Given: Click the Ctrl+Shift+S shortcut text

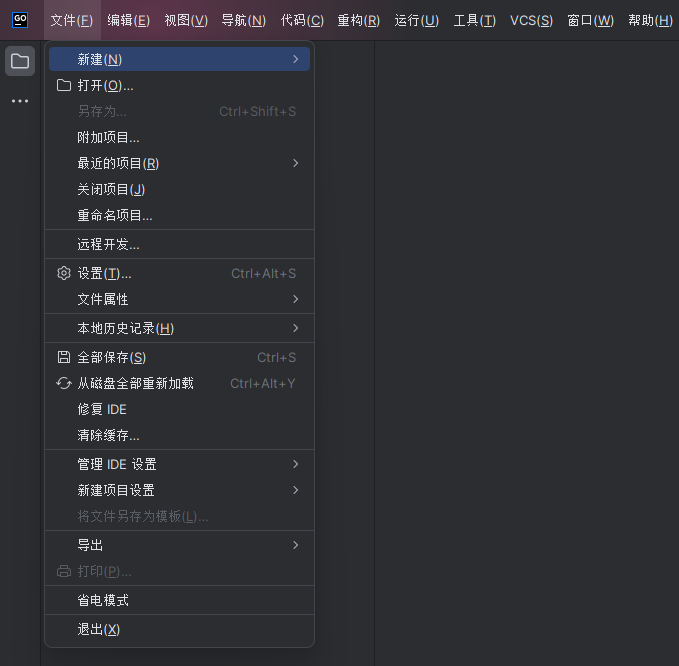Looking at the screenshot, I should click(x=258, y=111).
